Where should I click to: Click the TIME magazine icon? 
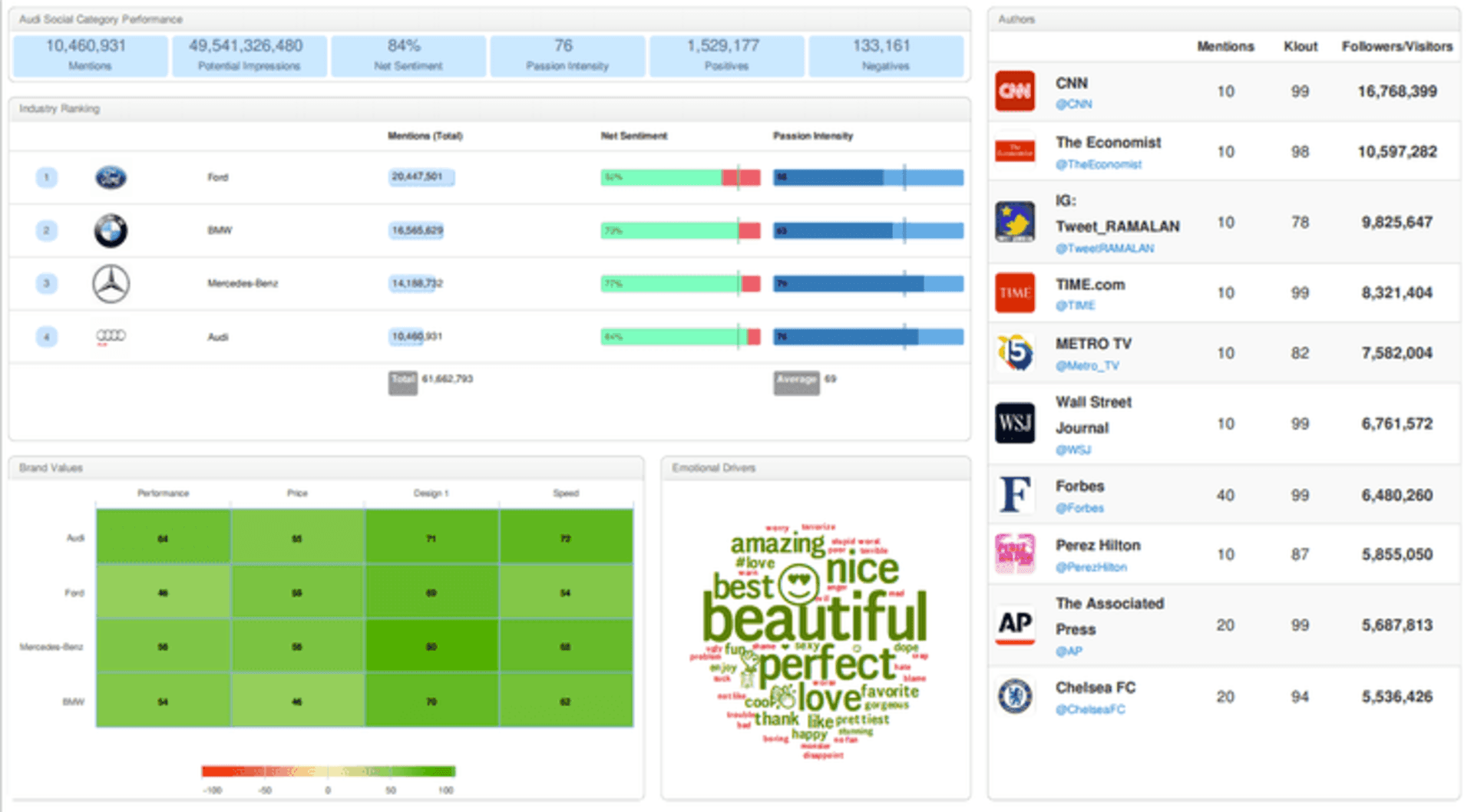1015,292
